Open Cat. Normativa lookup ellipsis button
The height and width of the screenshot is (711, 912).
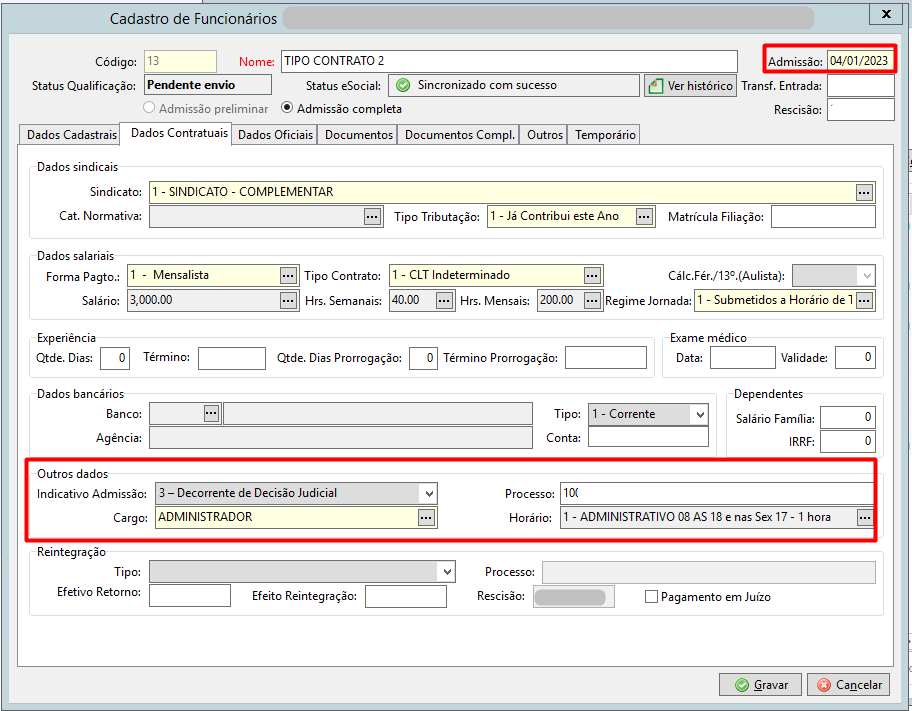point(372,217)
